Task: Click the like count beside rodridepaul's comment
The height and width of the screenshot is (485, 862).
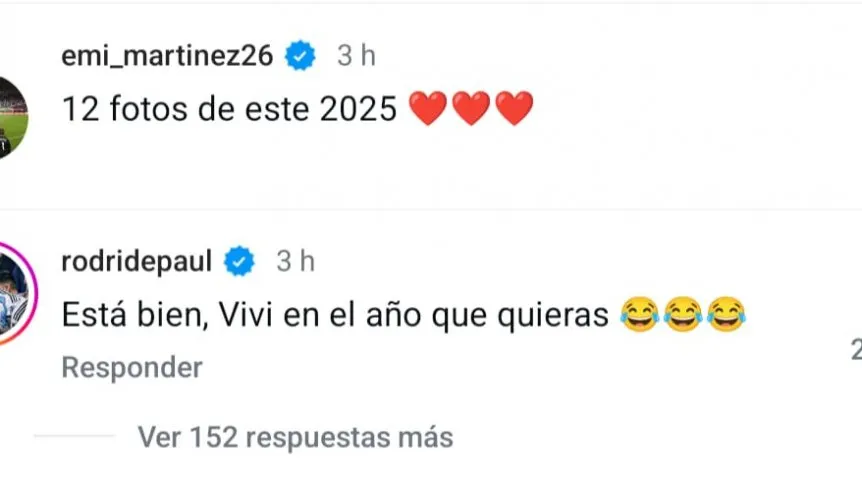Action: (855, 350)
